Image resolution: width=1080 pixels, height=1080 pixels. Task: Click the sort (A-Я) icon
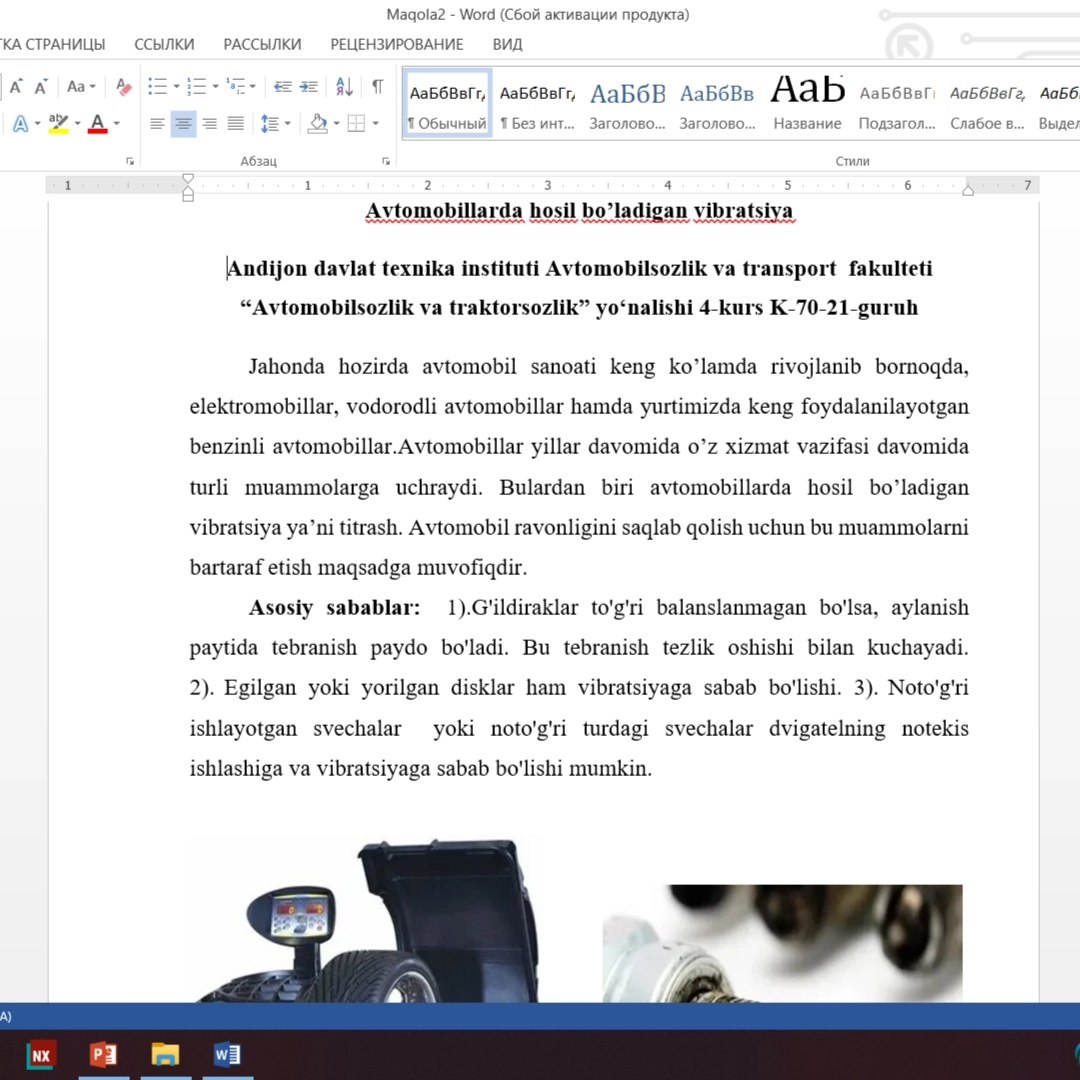click(x=343, y=87)
